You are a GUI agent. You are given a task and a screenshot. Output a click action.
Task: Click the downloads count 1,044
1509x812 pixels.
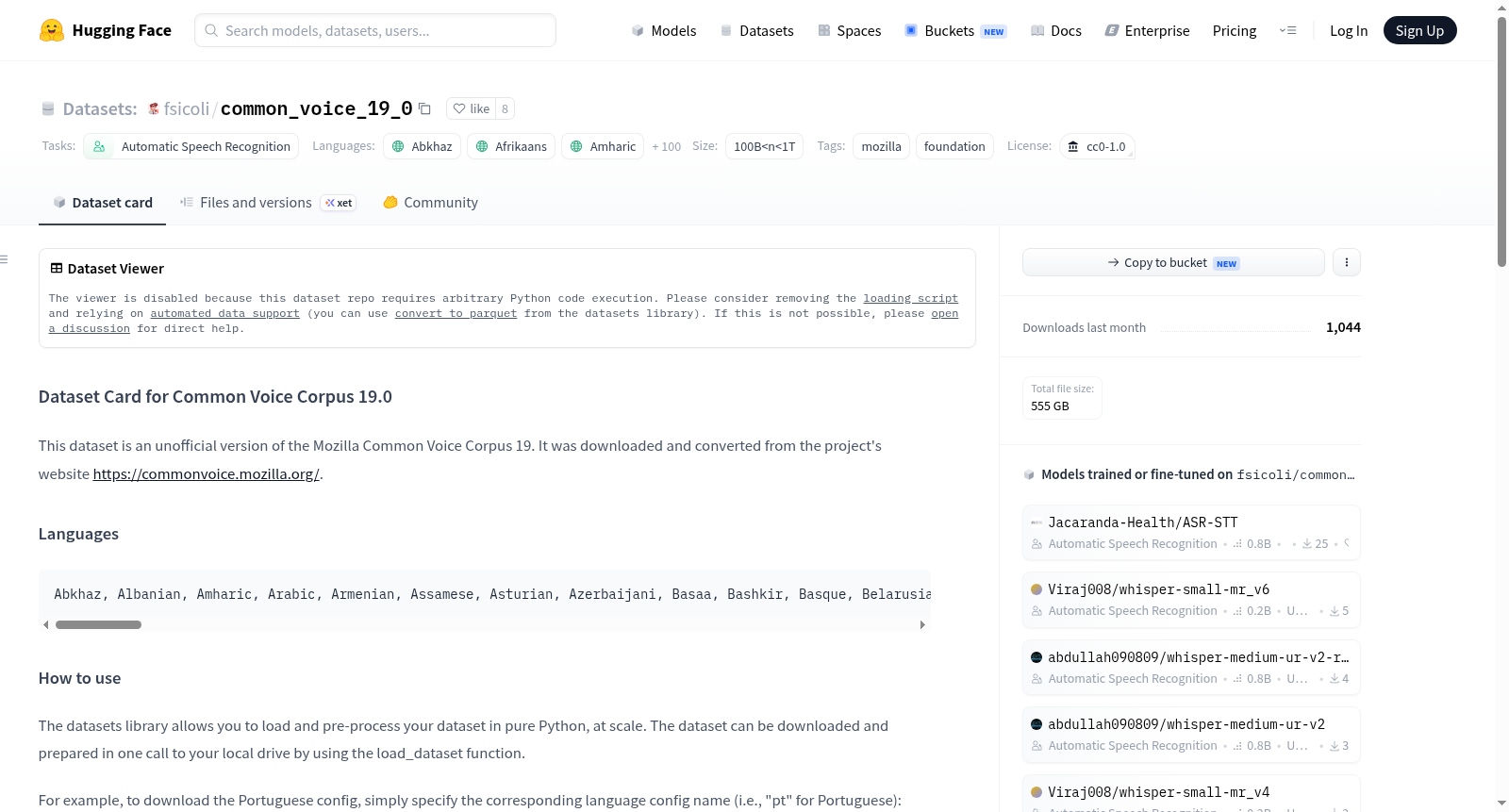coord(1343,327)
